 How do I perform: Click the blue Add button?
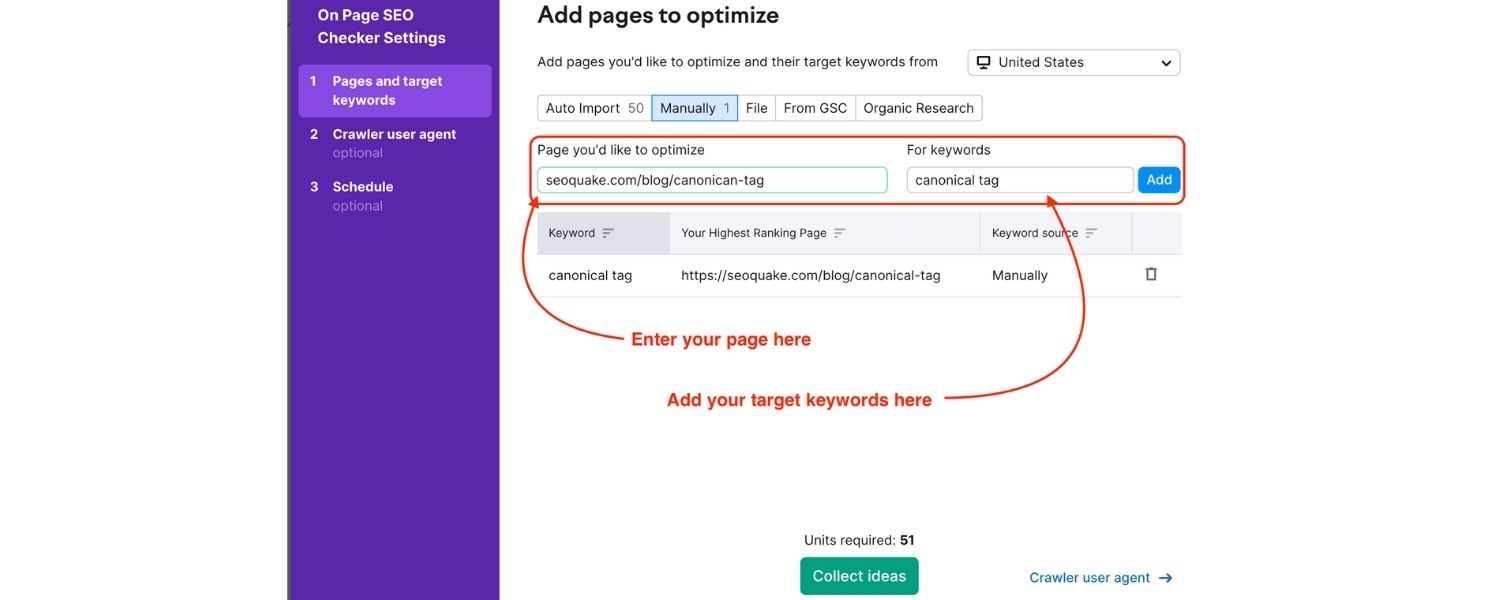pyautogui.click(x=1158, y=179)
